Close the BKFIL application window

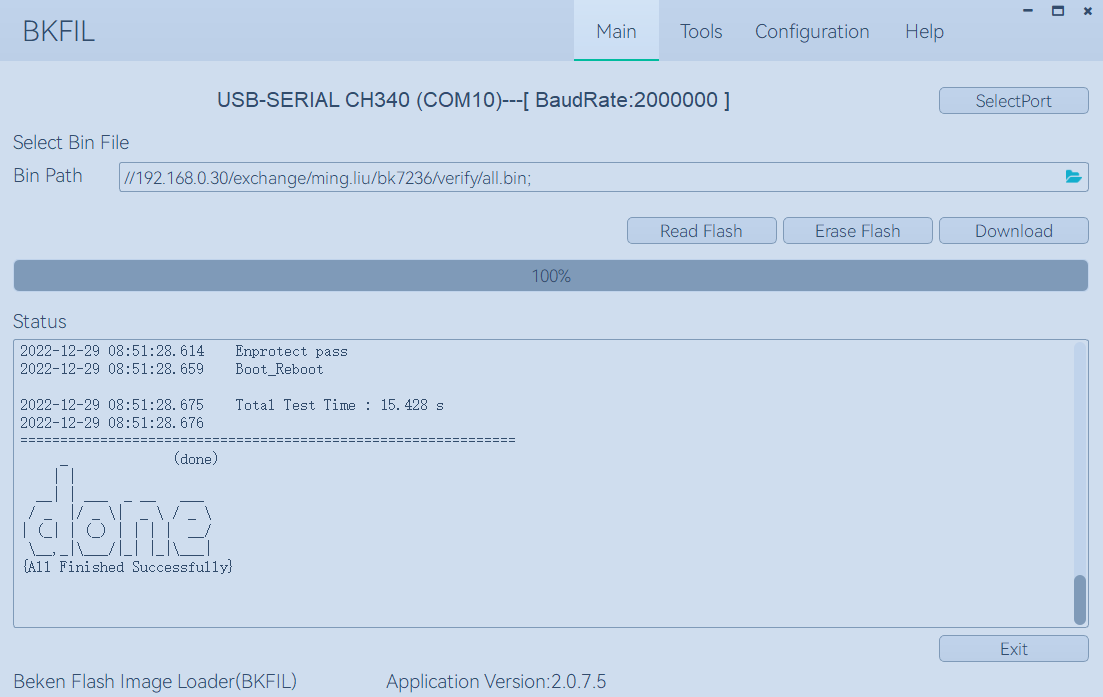click(x=1088, y=10)
